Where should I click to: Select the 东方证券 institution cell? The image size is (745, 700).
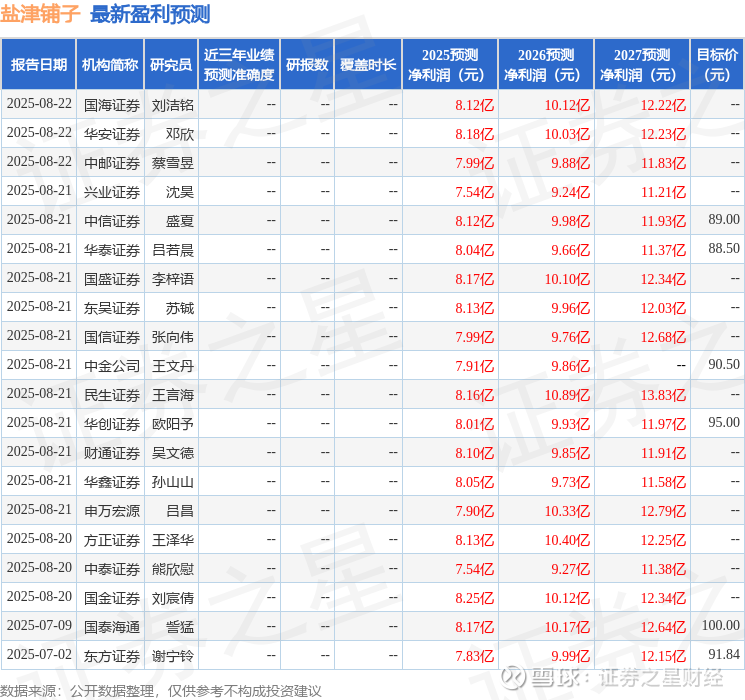tap(112, 656)
